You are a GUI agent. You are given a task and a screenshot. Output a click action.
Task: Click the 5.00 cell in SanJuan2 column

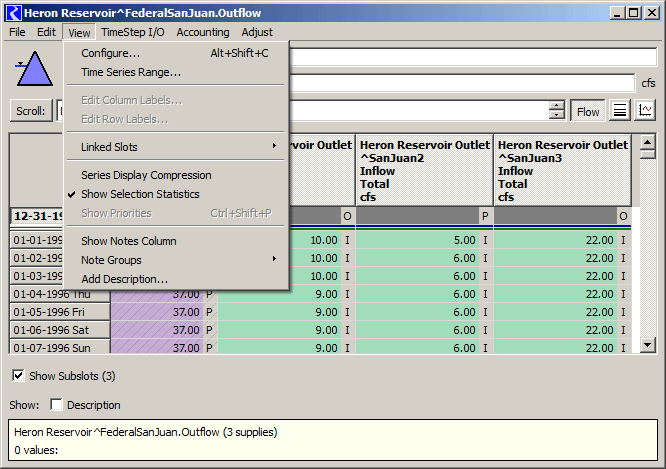pos(418,240)
